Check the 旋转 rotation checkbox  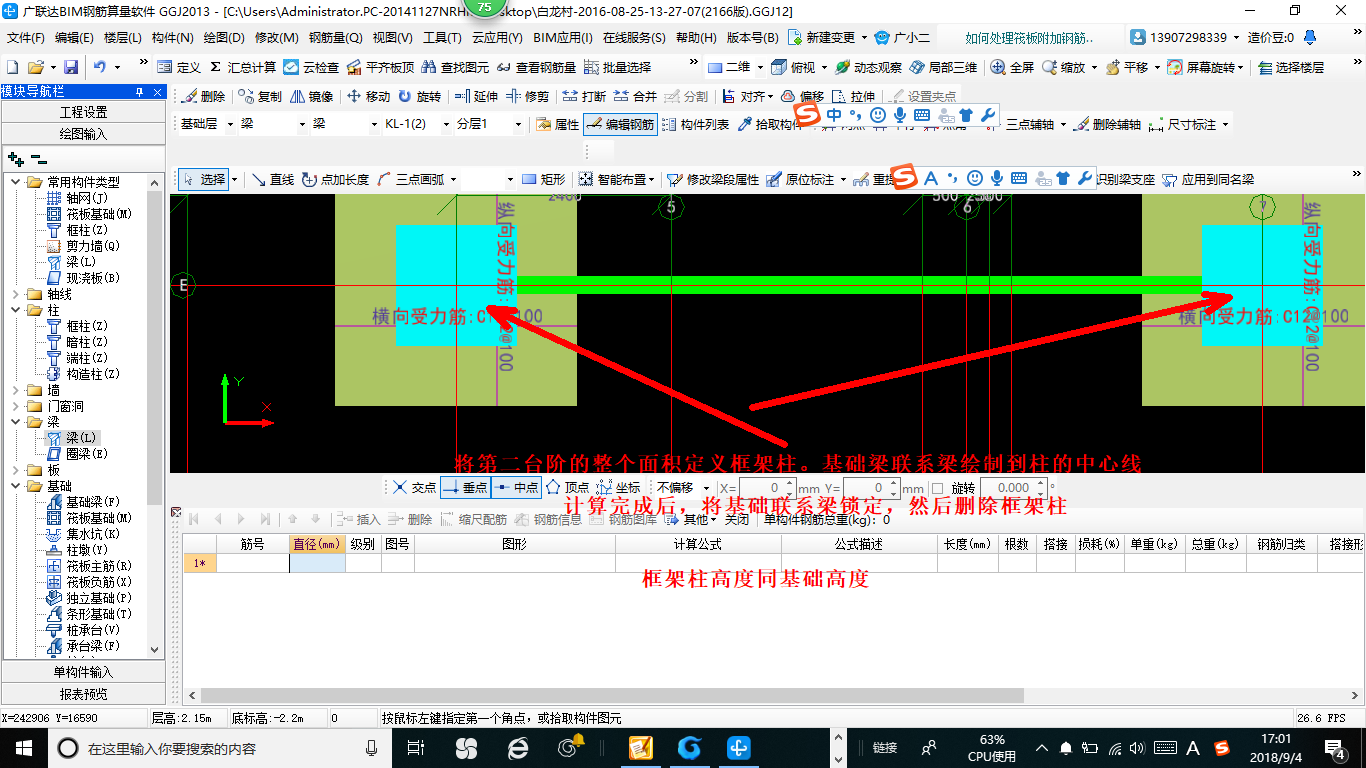click(x=938, y=488)
